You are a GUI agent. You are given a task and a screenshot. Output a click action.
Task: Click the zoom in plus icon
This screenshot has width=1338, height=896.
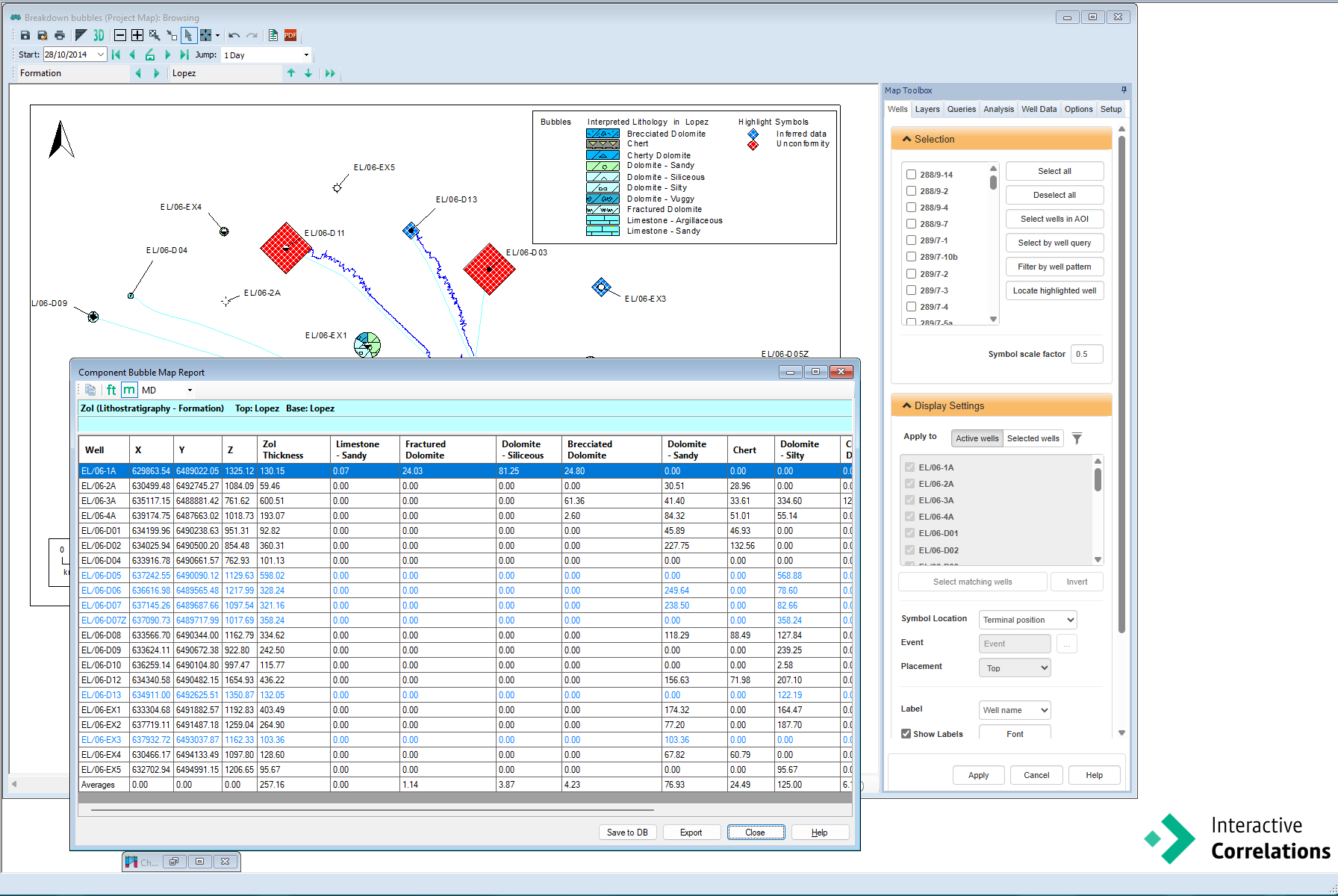pyautogui.click(x=137, y=35)
